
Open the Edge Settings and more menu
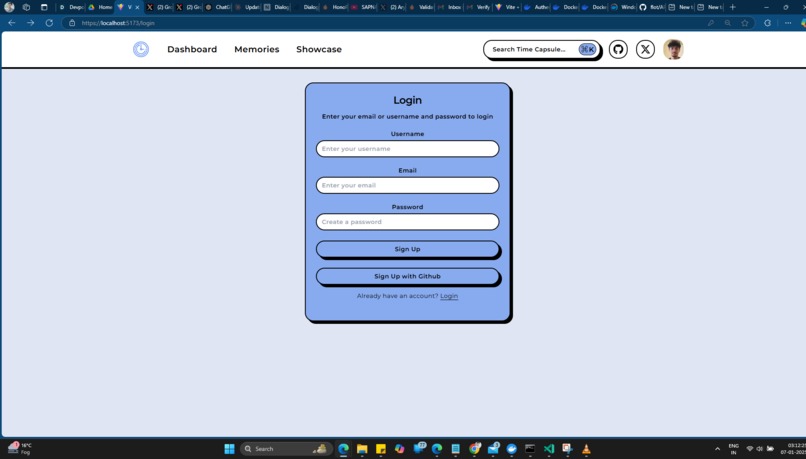(787, 23)
